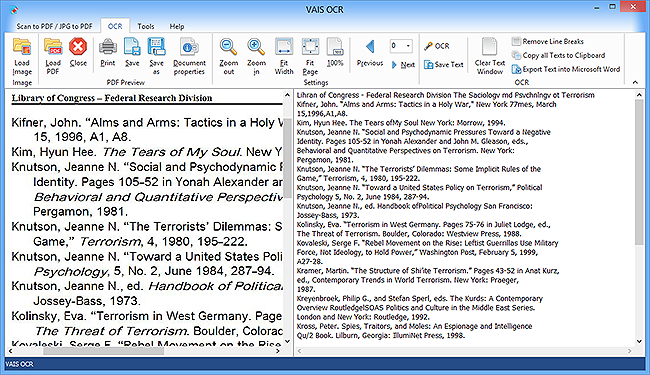Image resolution: width=650 pixels, height=375 pixels.
Task: Click OCR text "Psychology 5, No. 2, June 1984"
Action: pos(363,197)
